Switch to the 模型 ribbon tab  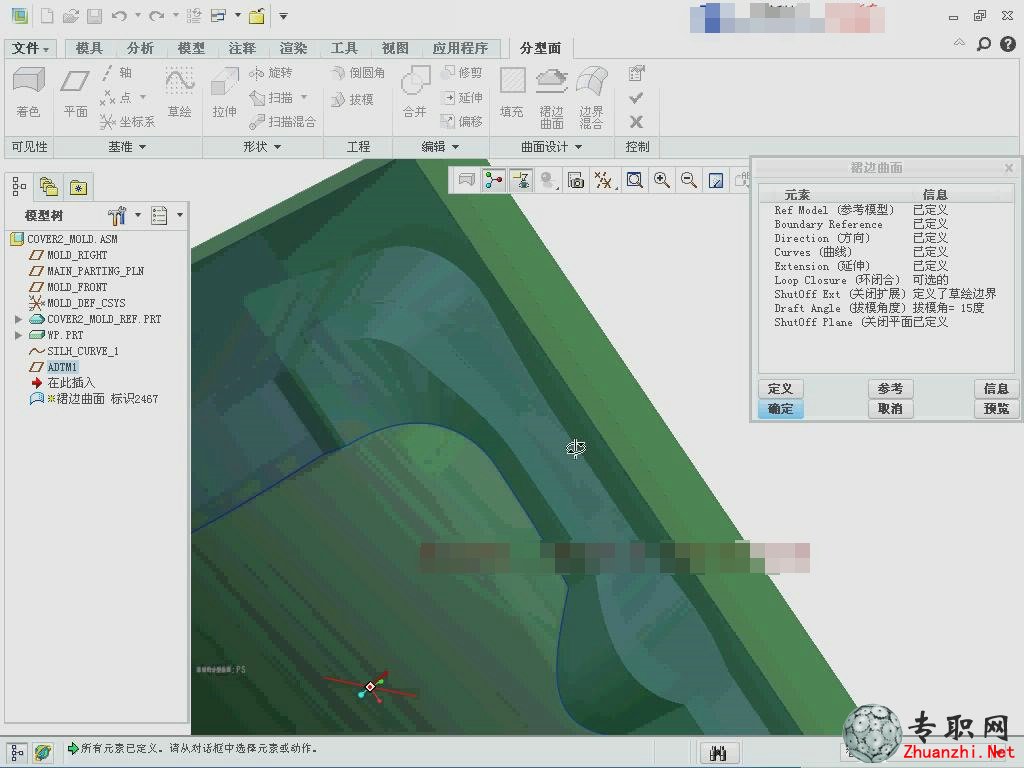pos(191,48)
